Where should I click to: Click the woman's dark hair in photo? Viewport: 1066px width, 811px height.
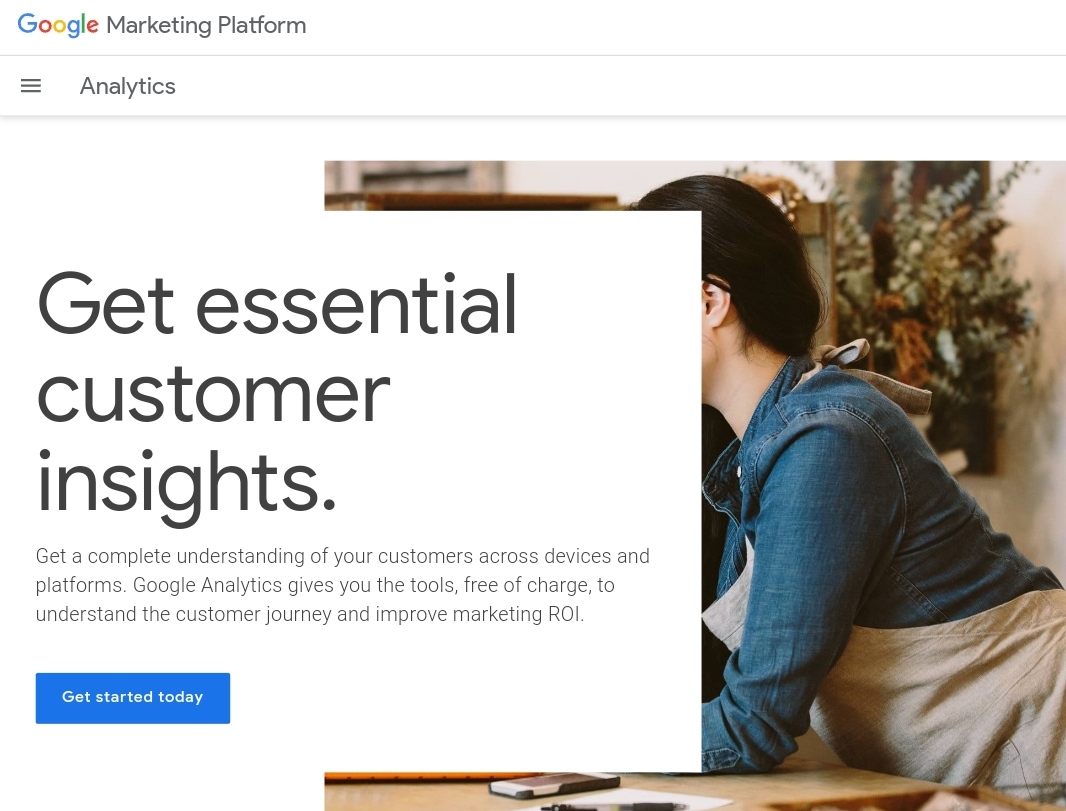click(x=755, y=258)
